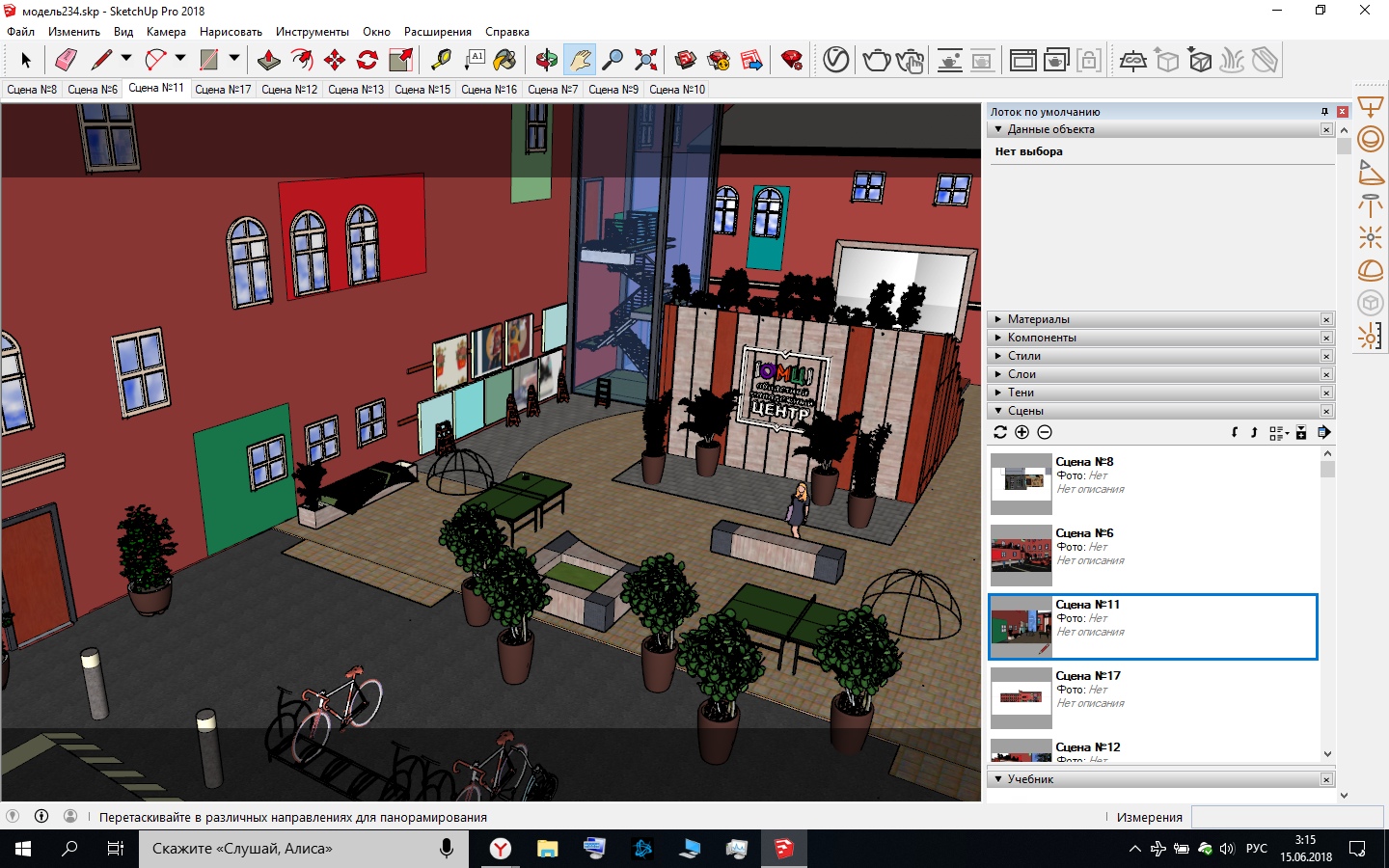The width and height of the screenshot is (1389, 868).
Task: Open the Line tool dropdown arrow
Action: click(x=125, y=59)
